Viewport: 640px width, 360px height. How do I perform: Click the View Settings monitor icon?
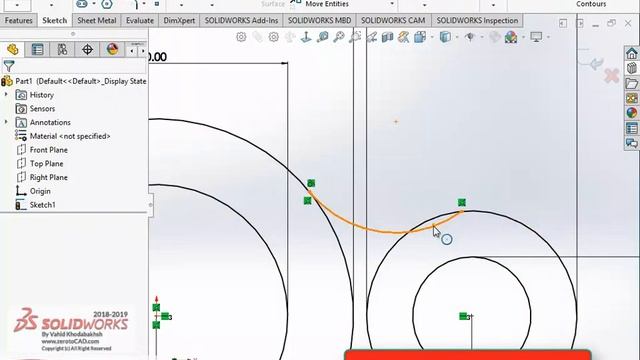click(536, 38)
